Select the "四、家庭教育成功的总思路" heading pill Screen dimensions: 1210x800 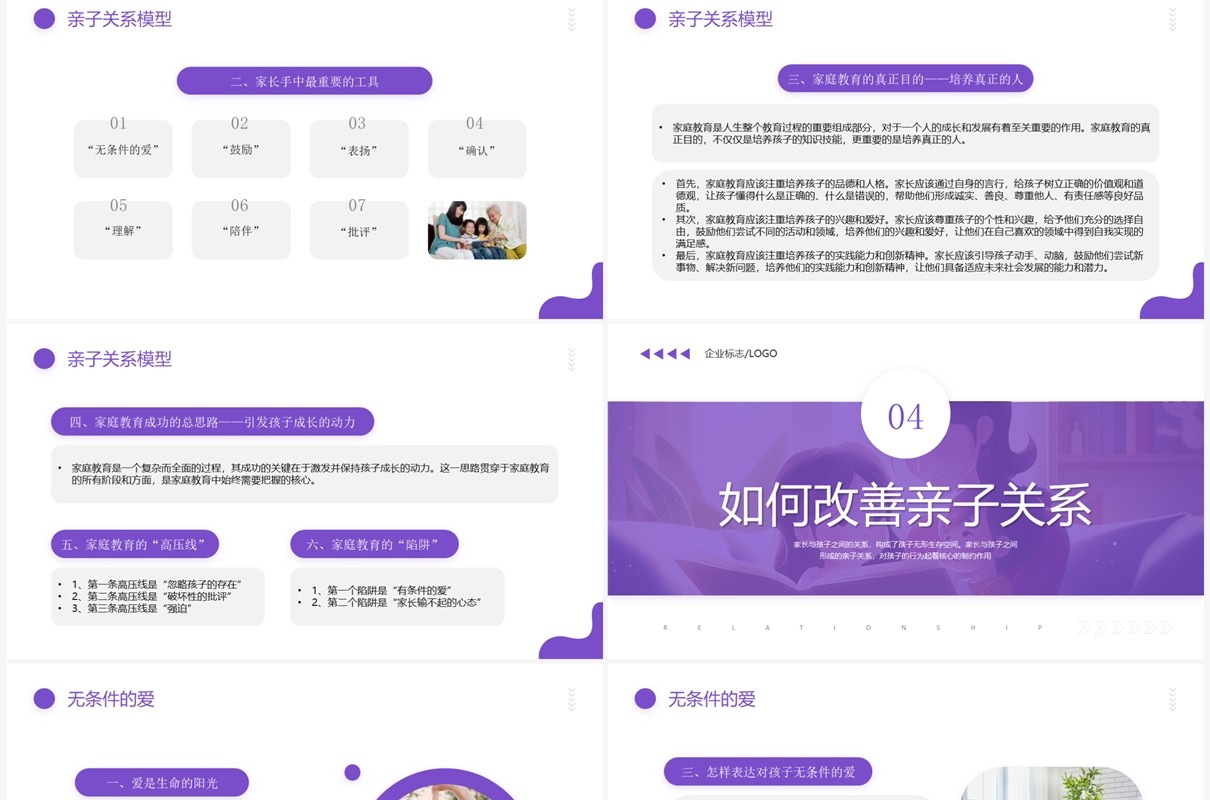click(x=213, y=422)
